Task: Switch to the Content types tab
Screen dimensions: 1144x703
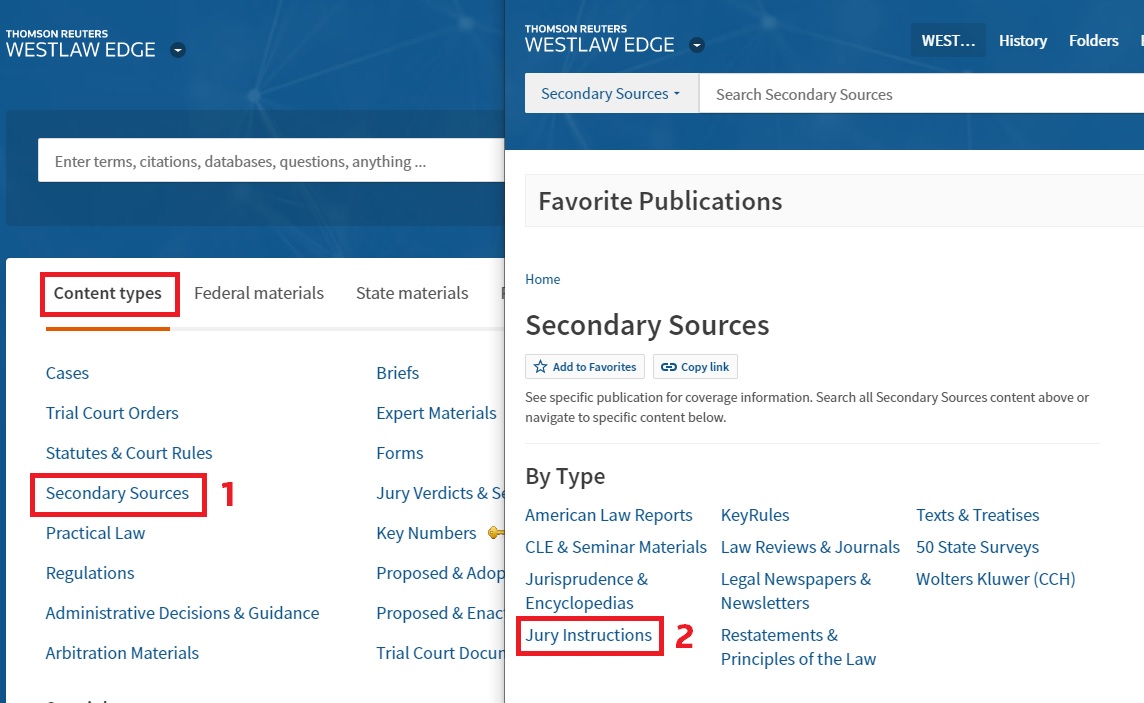Action: point(108,293)
